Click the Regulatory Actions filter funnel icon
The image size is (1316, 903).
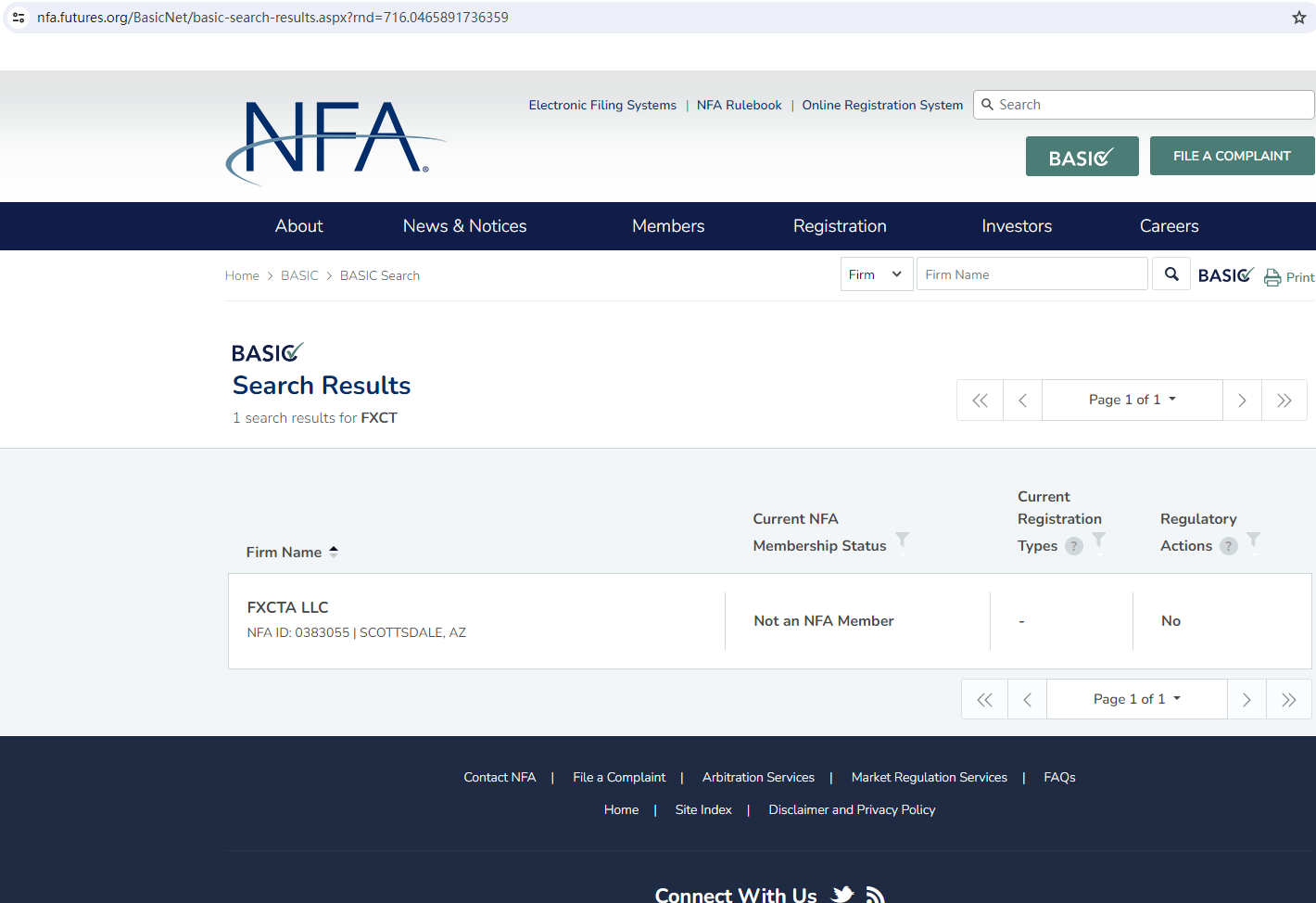1253,540
